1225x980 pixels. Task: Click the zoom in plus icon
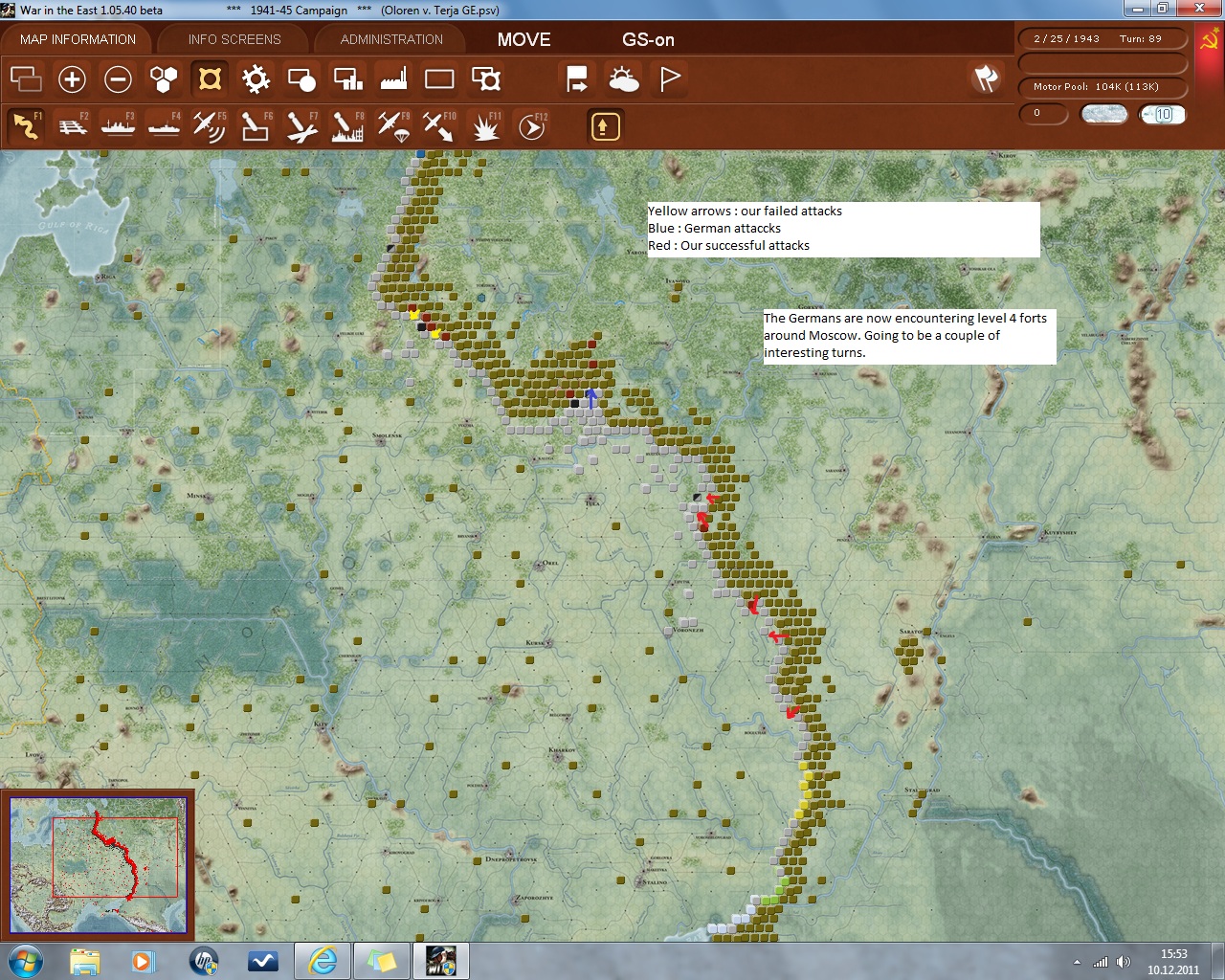point(72,79)
